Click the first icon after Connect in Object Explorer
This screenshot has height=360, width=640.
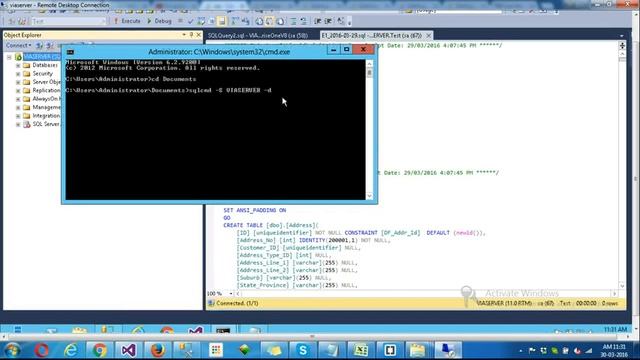(39, 45)
